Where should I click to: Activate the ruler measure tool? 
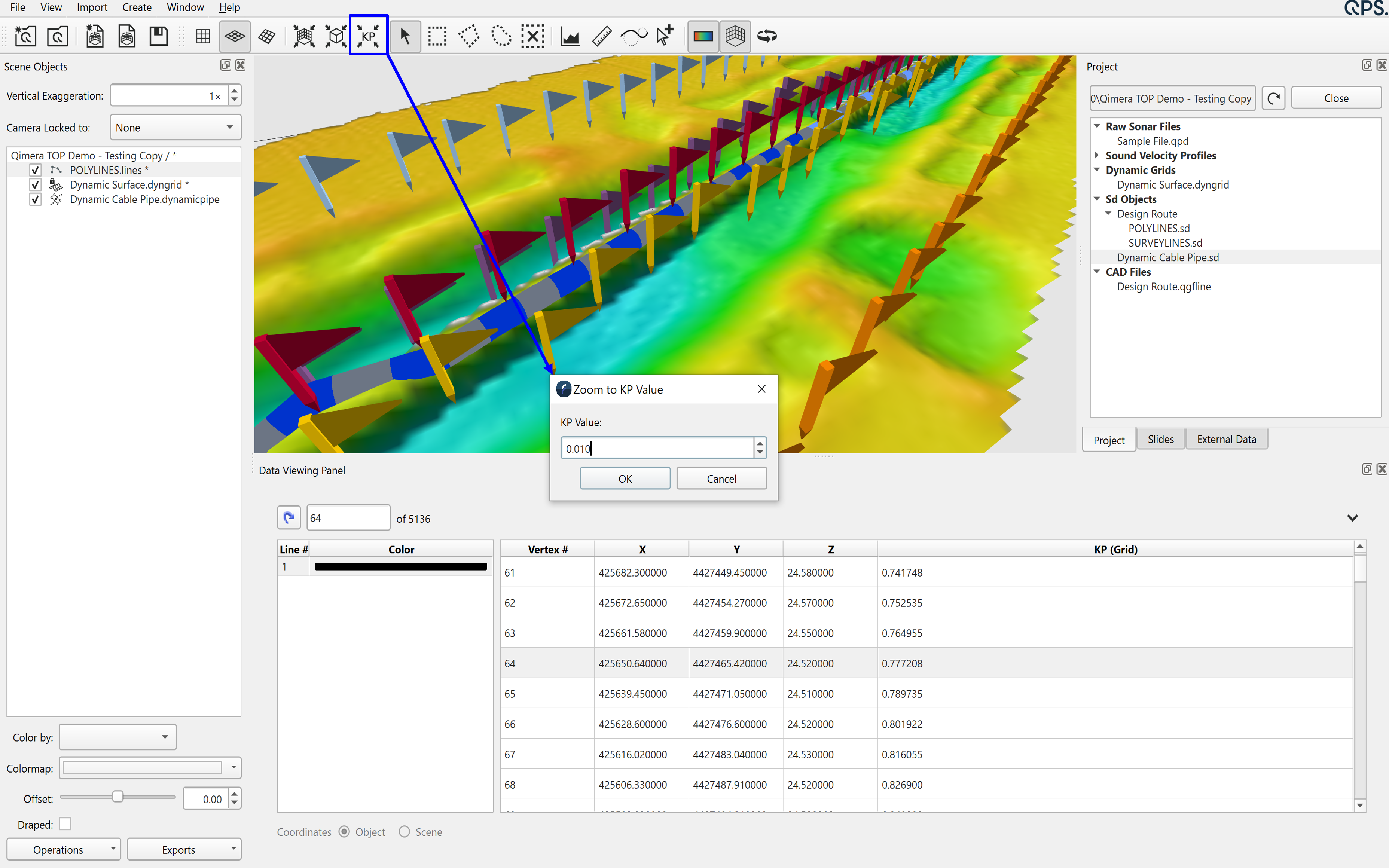click(x=602, y=36)
